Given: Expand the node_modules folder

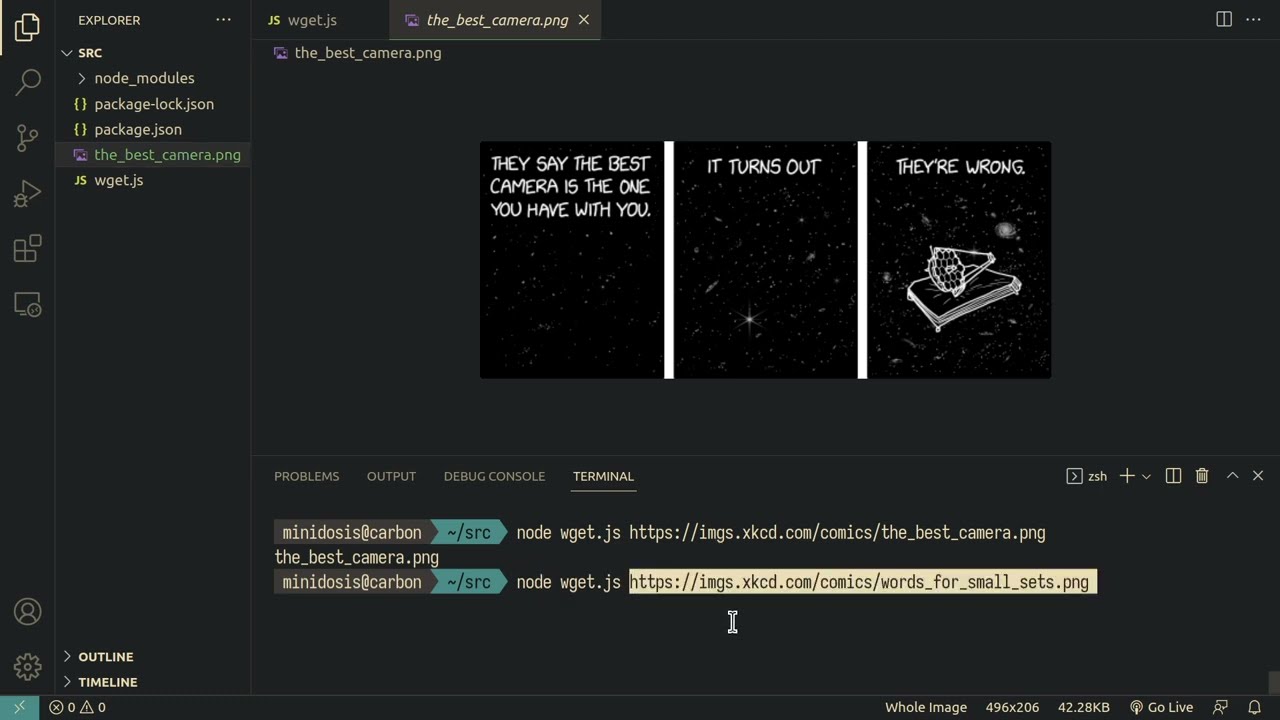Looking at the screenshot, I should click(153, 78).
